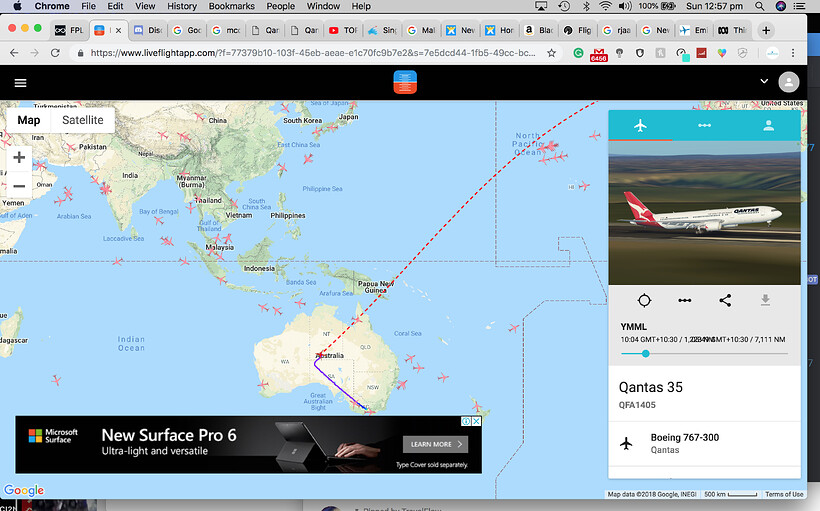The image size is (820, 511).
Task: Open the File menu
Action: click(88, 6)
